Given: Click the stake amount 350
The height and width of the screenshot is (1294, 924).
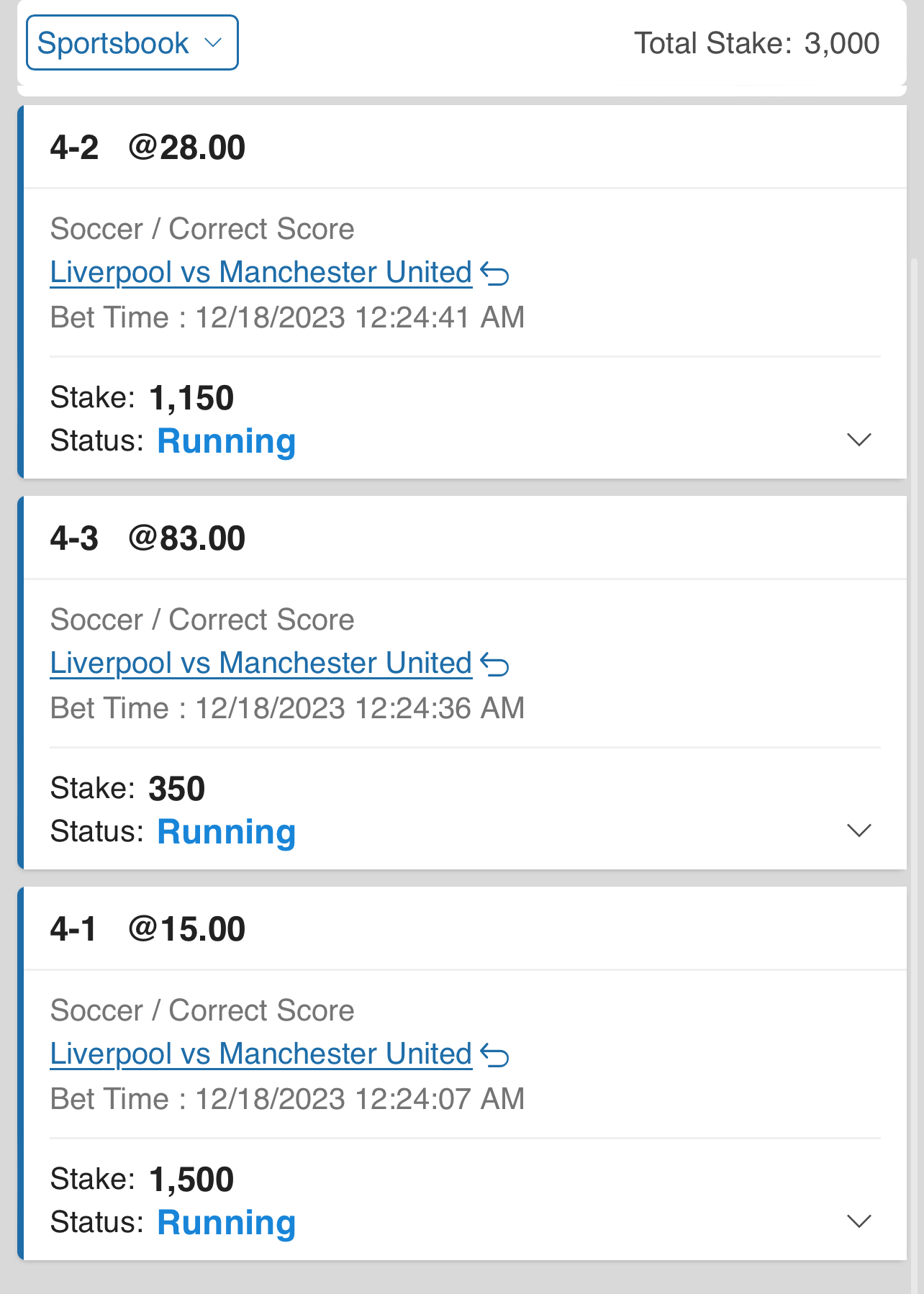Looking at the screenshot, I should pyautogui.click(x=177, y=789).
